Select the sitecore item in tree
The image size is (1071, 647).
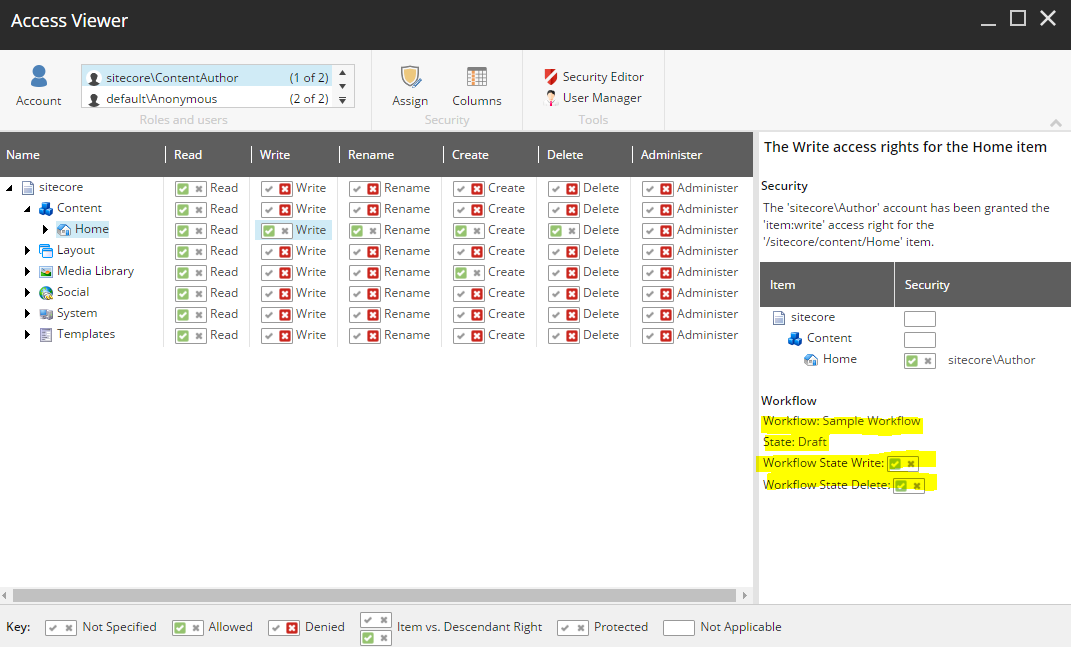tap(61, 187)
